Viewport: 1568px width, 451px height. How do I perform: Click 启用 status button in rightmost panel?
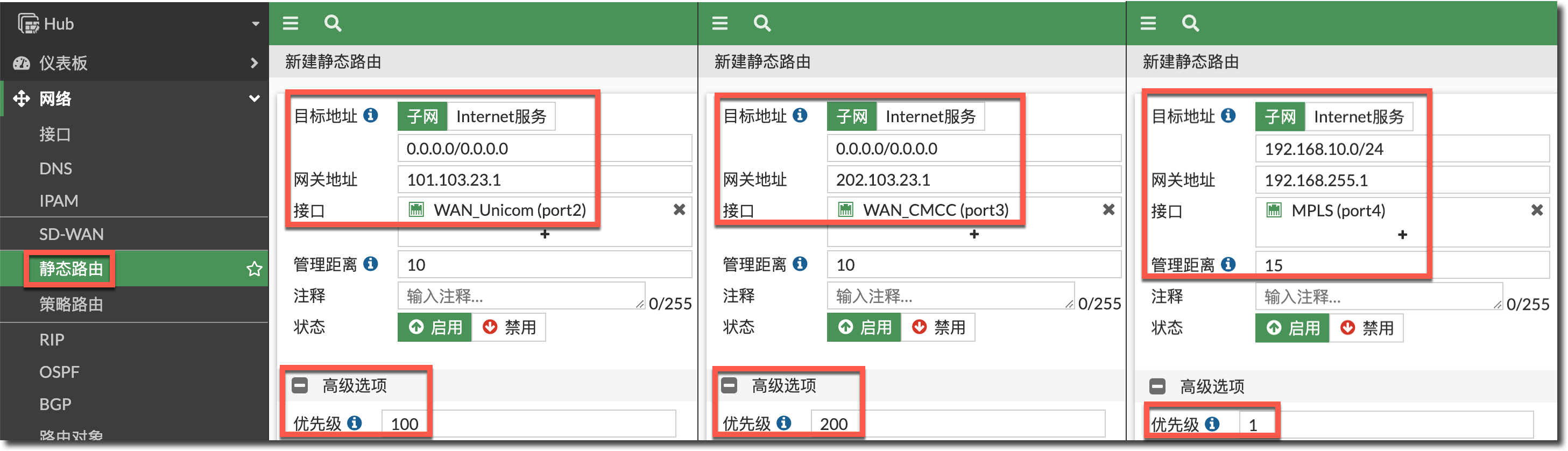pyautogui.click(x=1292, y=328)
